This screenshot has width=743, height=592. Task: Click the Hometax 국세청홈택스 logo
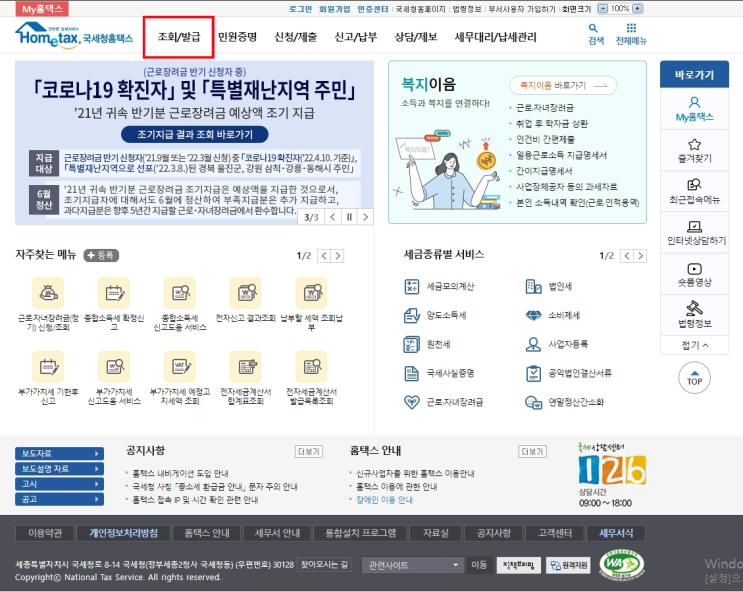tap(74, 35)
